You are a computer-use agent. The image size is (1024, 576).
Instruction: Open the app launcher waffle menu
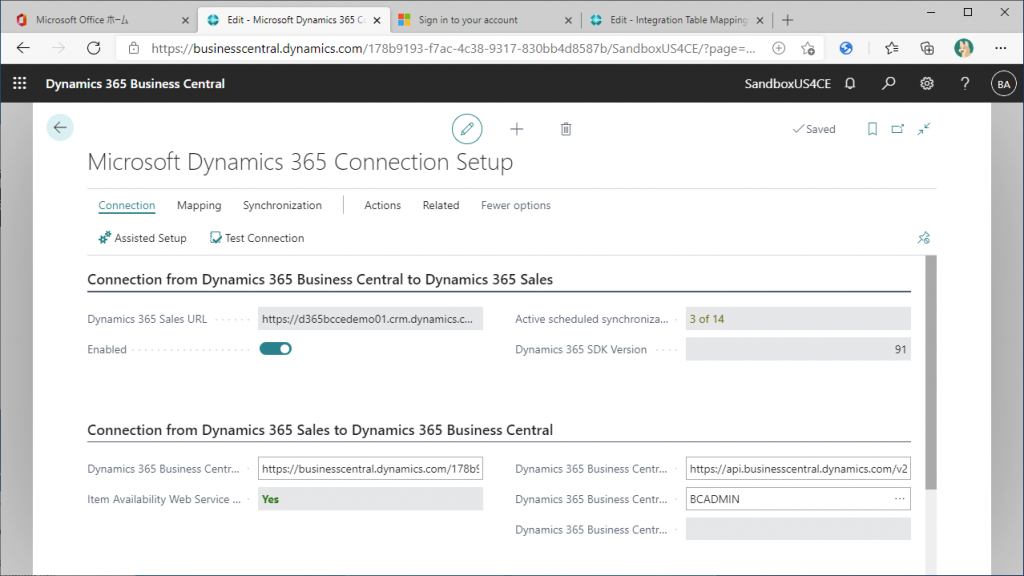[x=20, y=84]
